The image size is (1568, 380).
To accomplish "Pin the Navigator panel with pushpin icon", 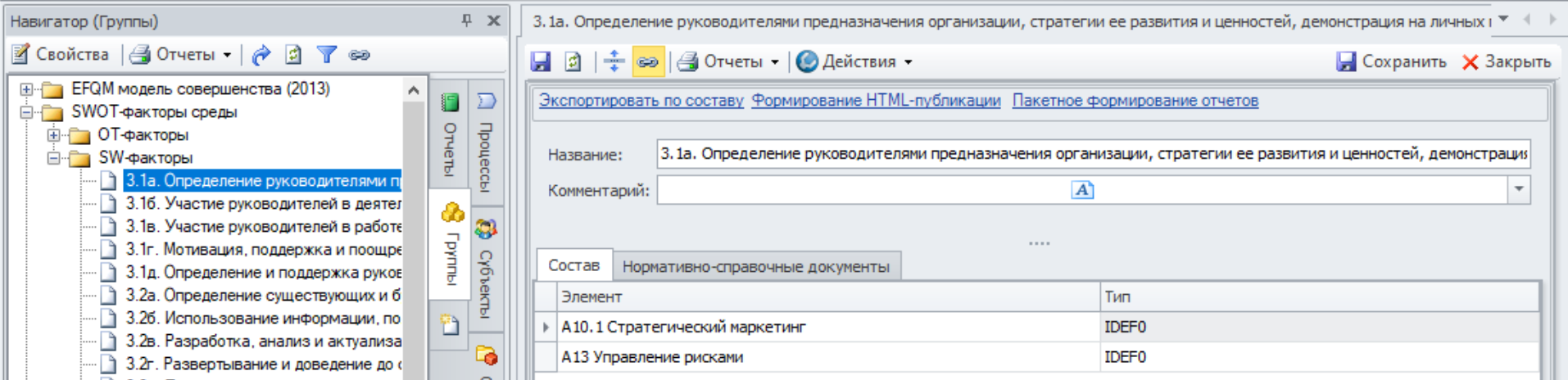I will point(466,20).
